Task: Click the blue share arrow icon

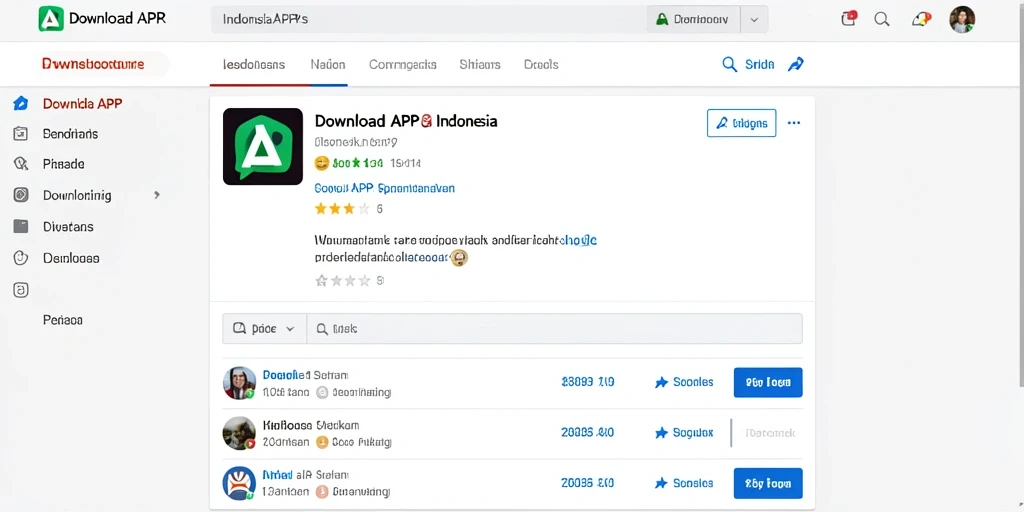Action: click(795, 64)
